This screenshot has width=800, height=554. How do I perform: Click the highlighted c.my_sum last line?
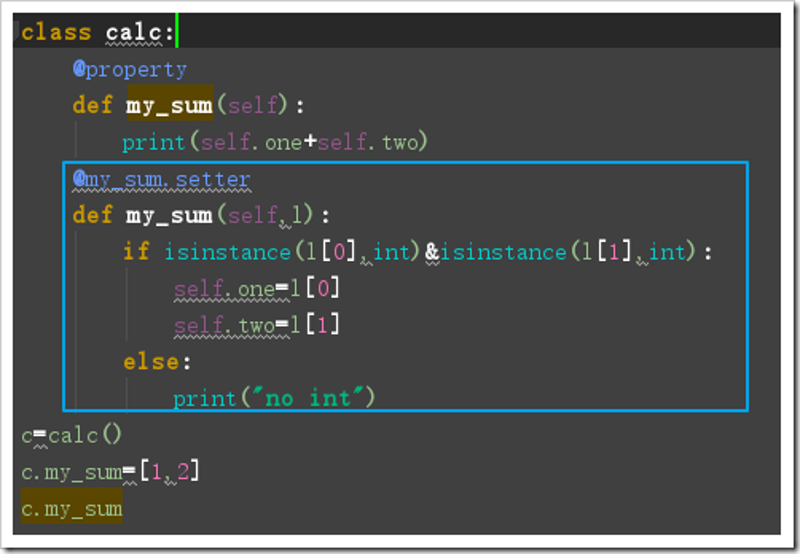pos(71,508)
